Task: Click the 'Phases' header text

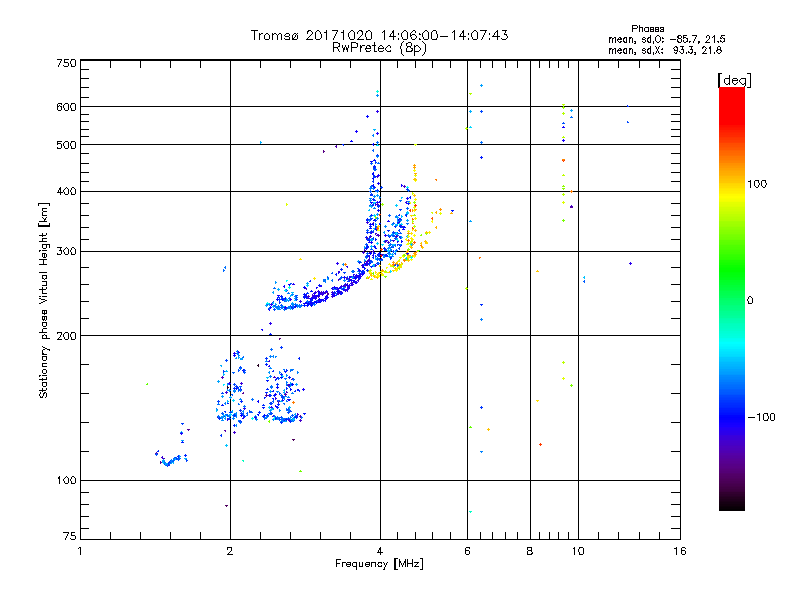Action: pos(647,29)
